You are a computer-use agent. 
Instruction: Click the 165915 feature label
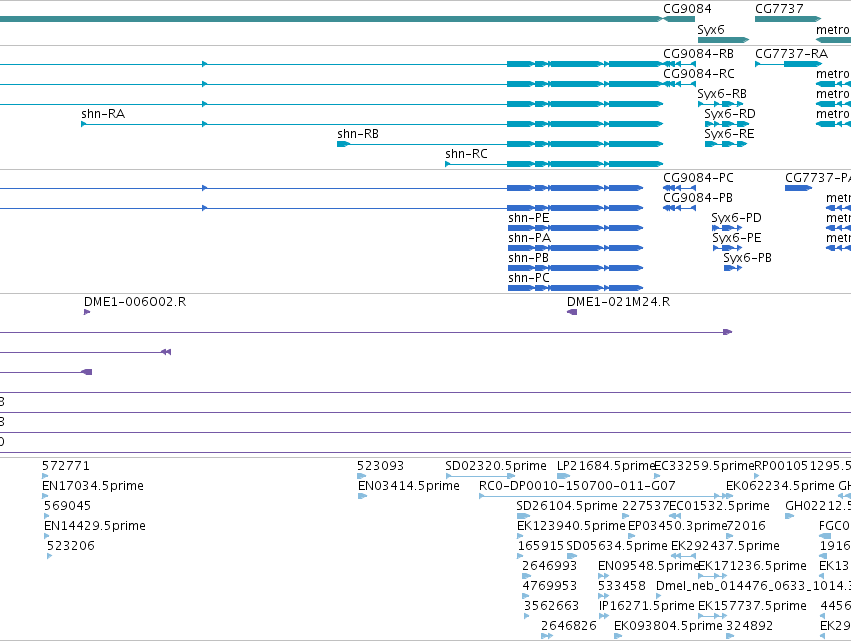[x=541, y=546]
